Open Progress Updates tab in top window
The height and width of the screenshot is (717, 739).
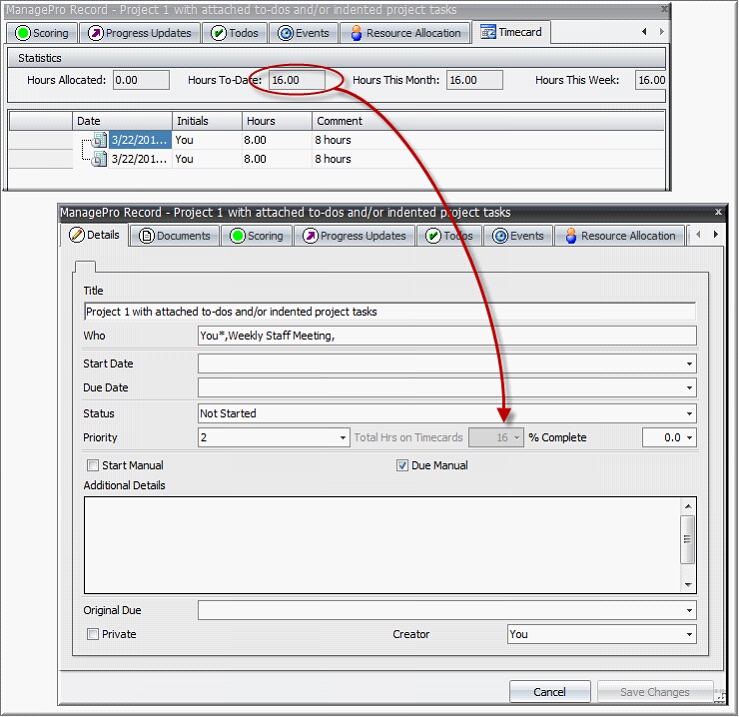tap(140, 33)
